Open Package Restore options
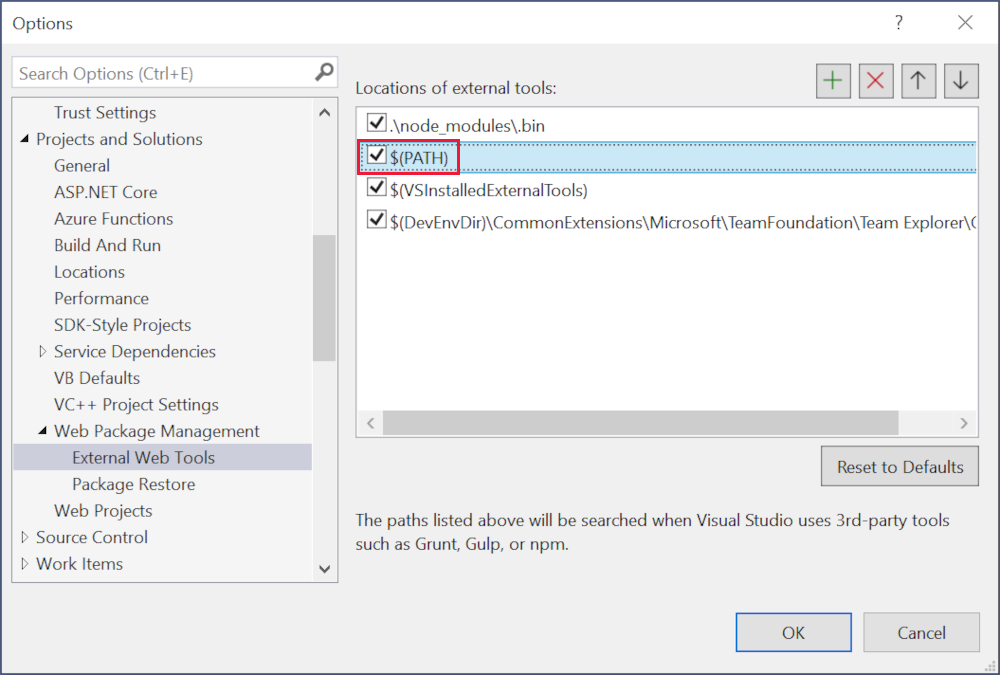1000x675 pixels. click(x=133, y=484)
